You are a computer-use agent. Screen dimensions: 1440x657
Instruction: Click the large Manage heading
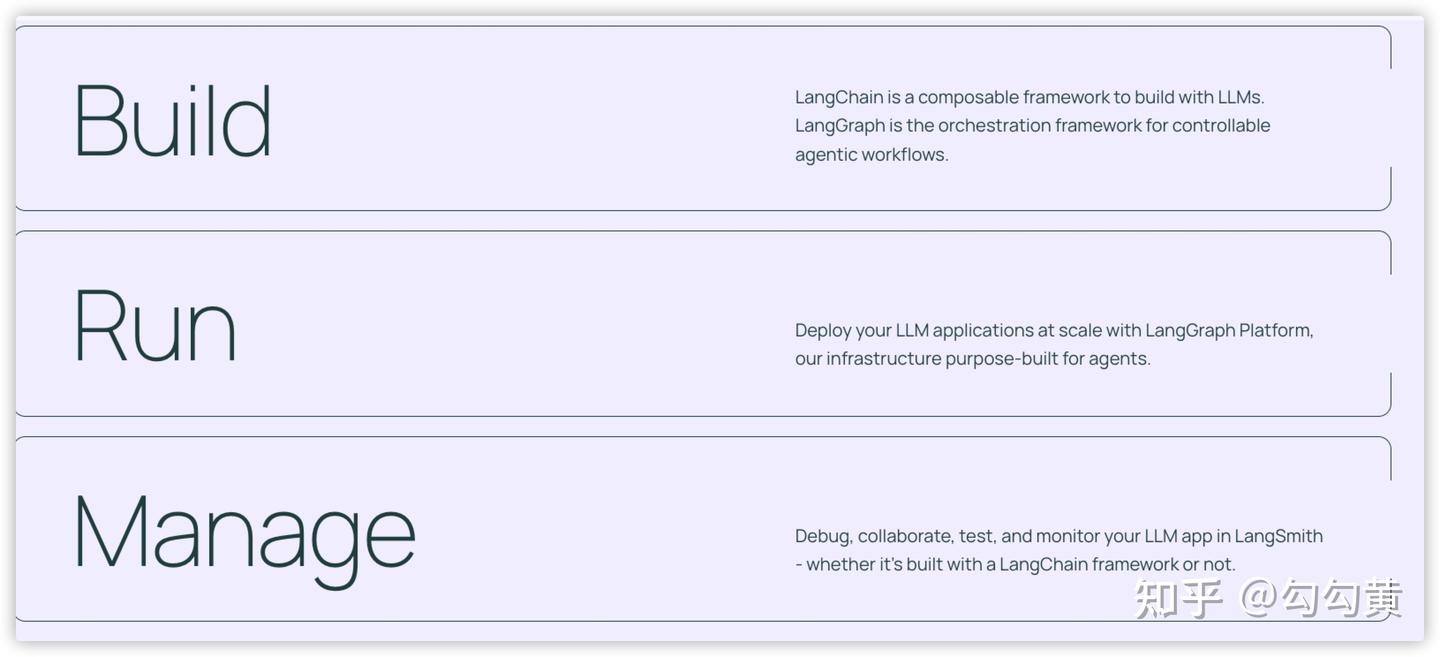[x=245, y=534]
